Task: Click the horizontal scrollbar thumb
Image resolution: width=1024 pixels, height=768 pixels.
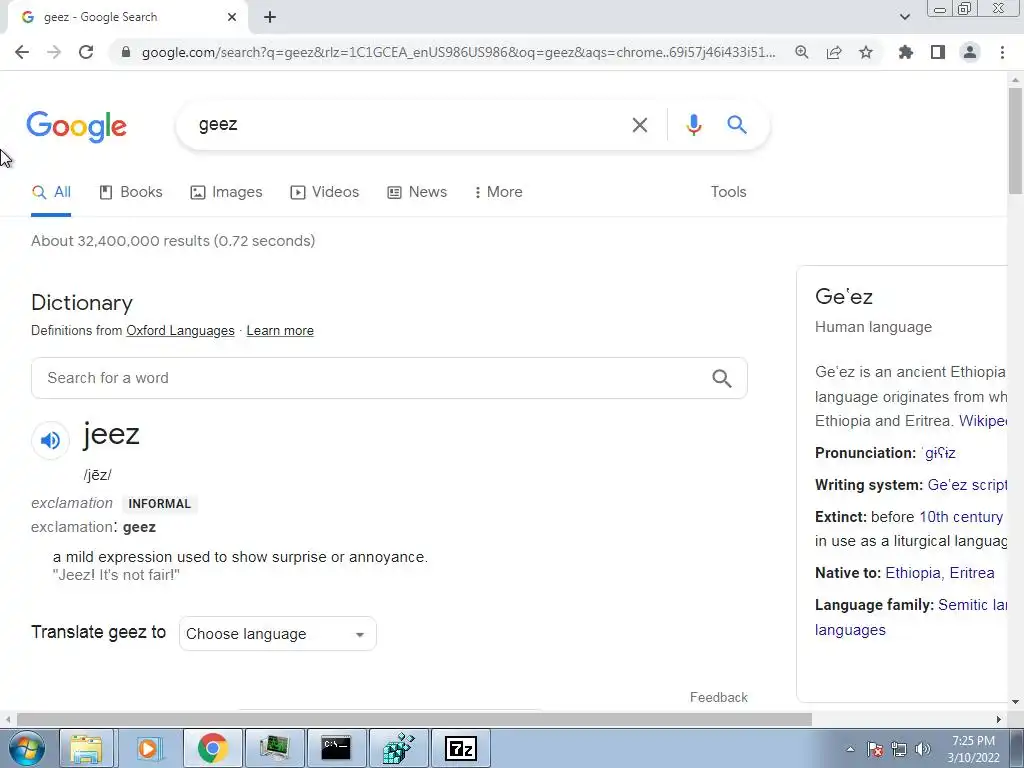Action: point(414,719)
